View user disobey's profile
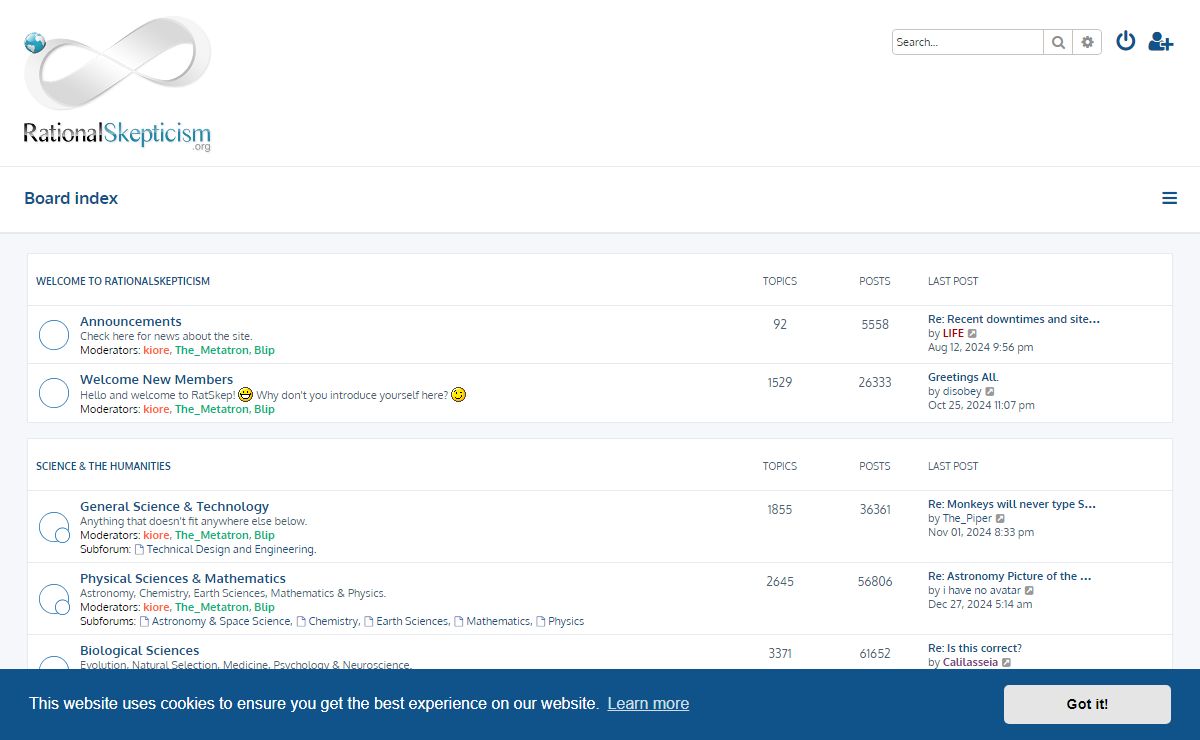1200x740 pixels. [962, 392]
